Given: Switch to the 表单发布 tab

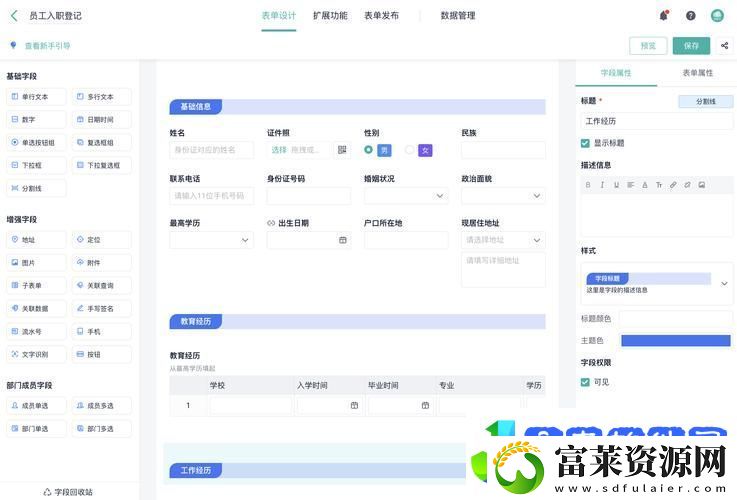Looking at the screenshot, I should (382, 16).
